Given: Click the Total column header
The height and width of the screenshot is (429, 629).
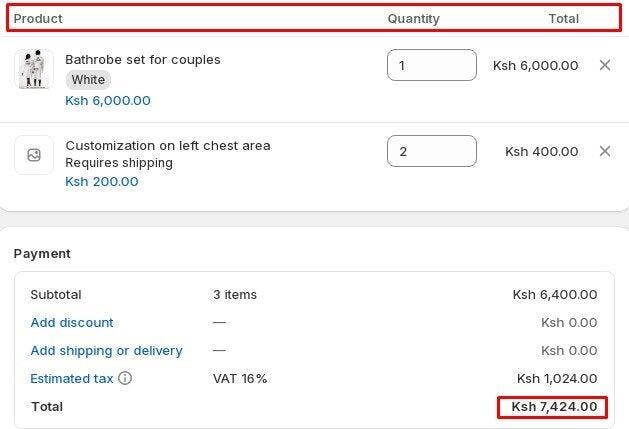Looking at the screenshot, I should [x=563, y=18].
